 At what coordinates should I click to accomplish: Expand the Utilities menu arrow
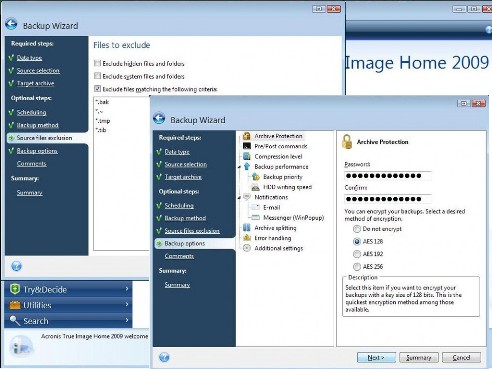(127, 304)
